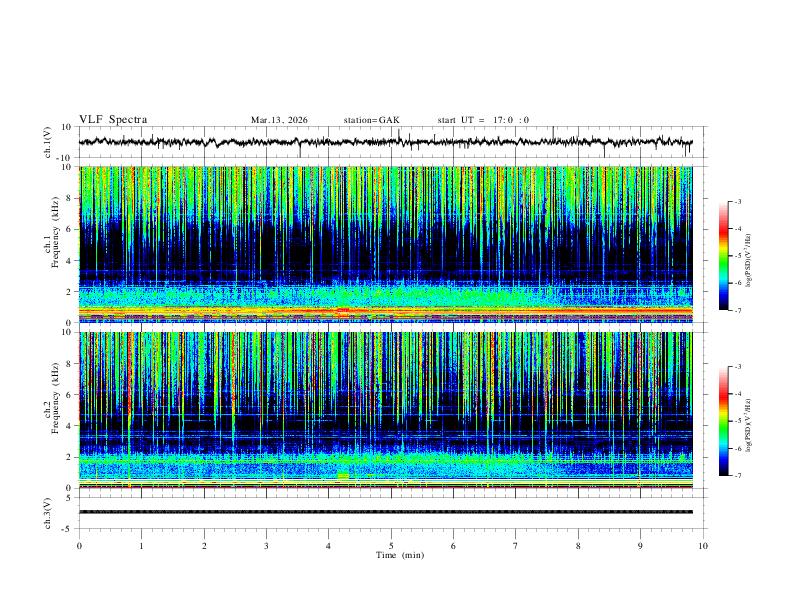Click the time axis tick label '8'
This screenshot has height=612, width=792.
(578, 546)
